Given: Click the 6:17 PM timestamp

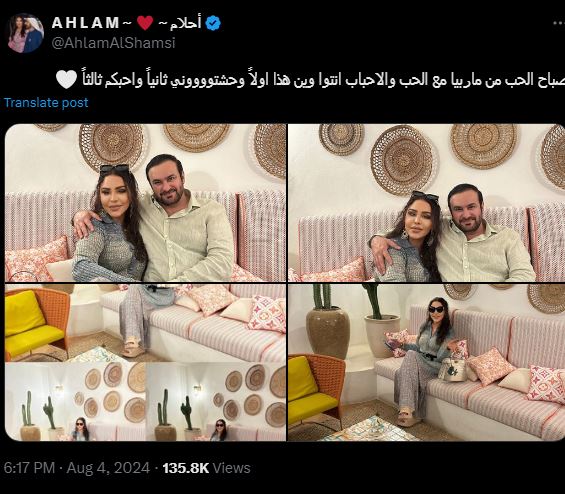Looking at the screenshot, I should point(29,468).
